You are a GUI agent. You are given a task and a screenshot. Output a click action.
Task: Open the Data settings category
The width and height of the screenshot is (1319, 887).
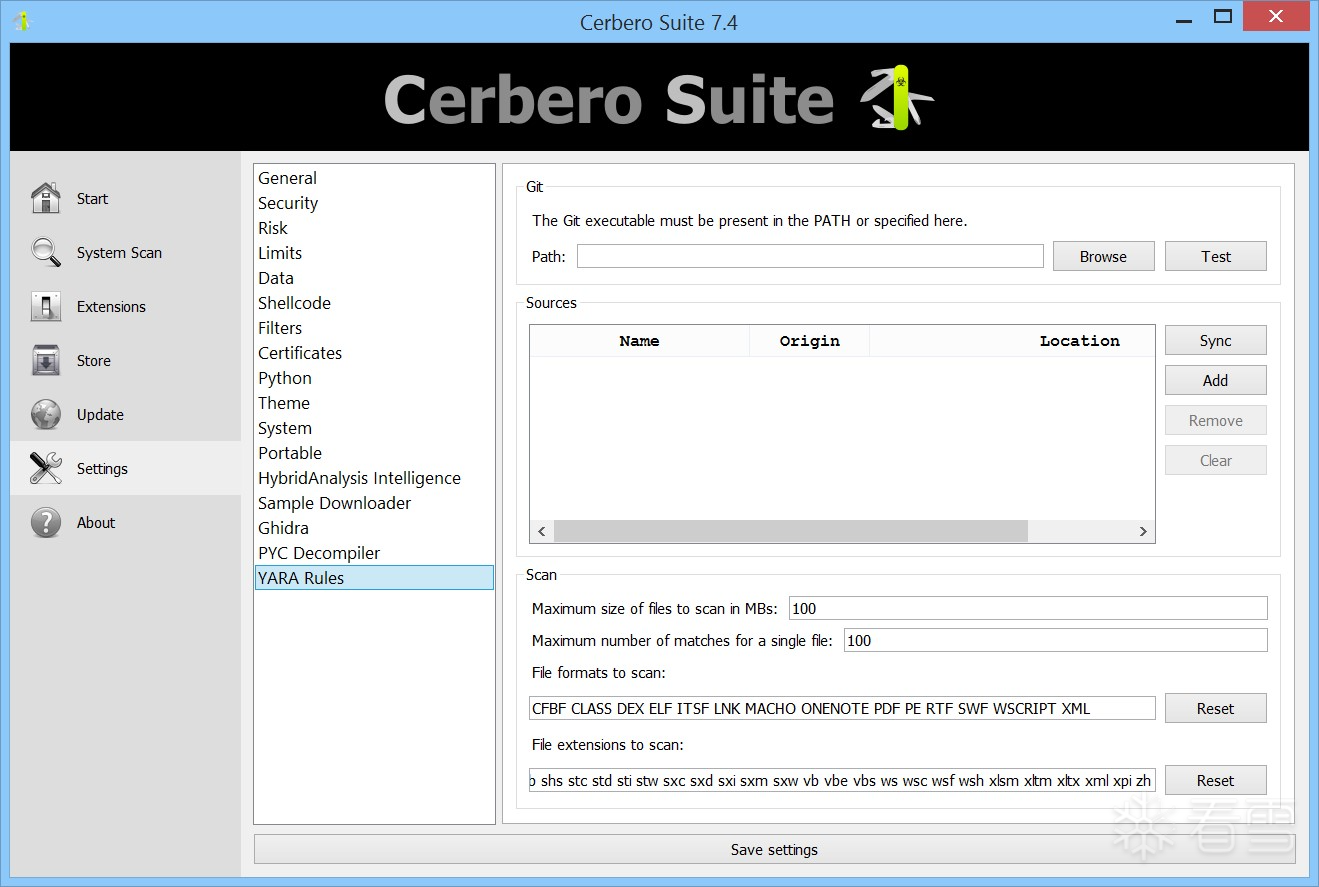pyautogui.click(x=374, y=278)
